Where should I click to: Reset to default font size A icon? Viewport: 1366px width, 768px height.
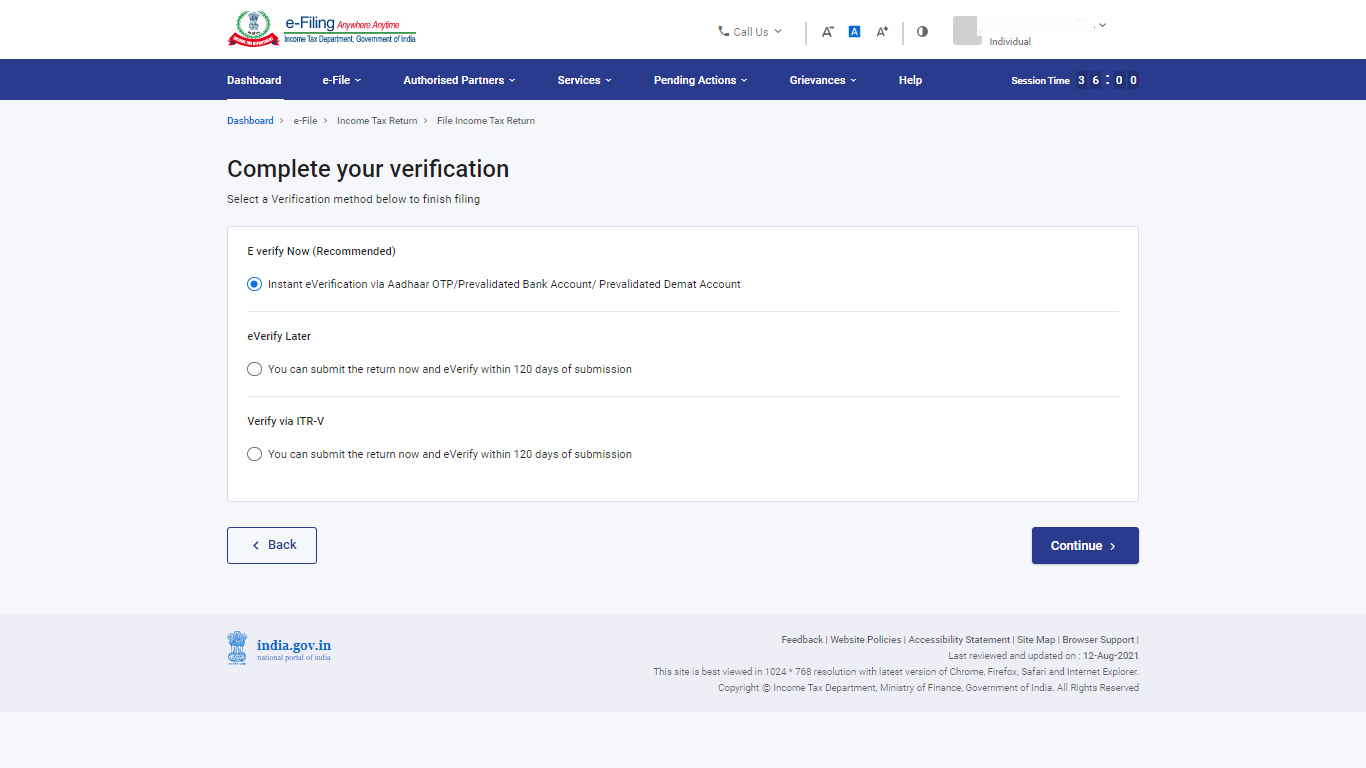click(854, 32)
